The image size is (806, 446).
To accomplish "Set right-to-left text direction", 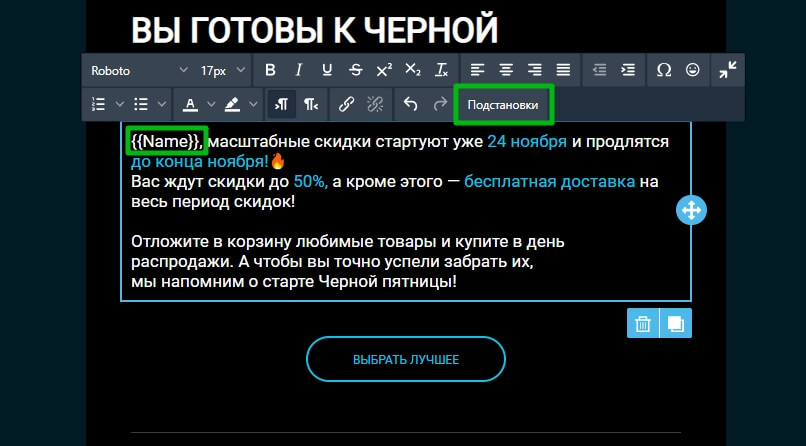I will (x=310, y=104).
